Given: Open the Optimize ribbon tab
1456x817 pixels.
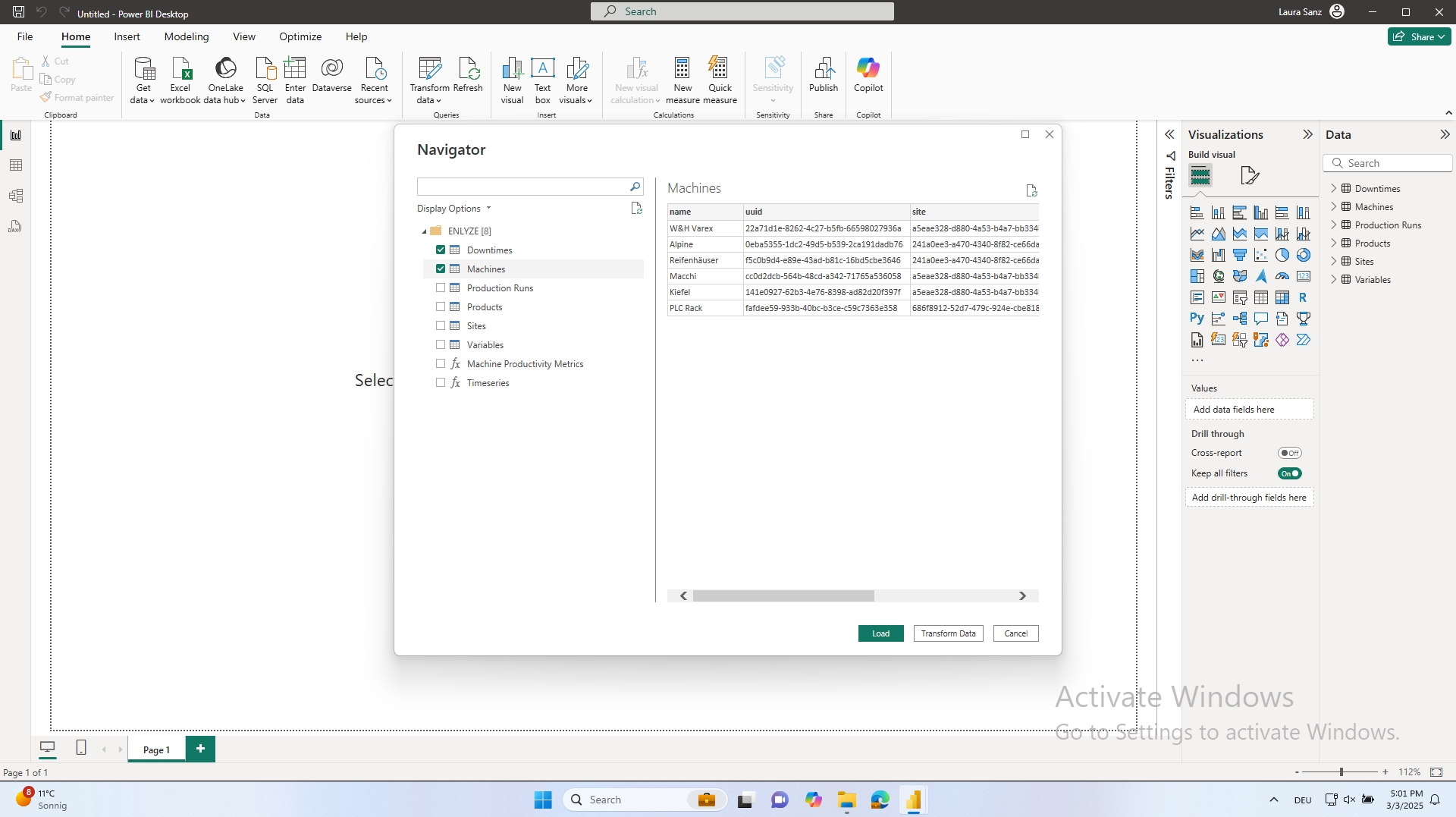Looking at the screenshot, I should [300, 36].
